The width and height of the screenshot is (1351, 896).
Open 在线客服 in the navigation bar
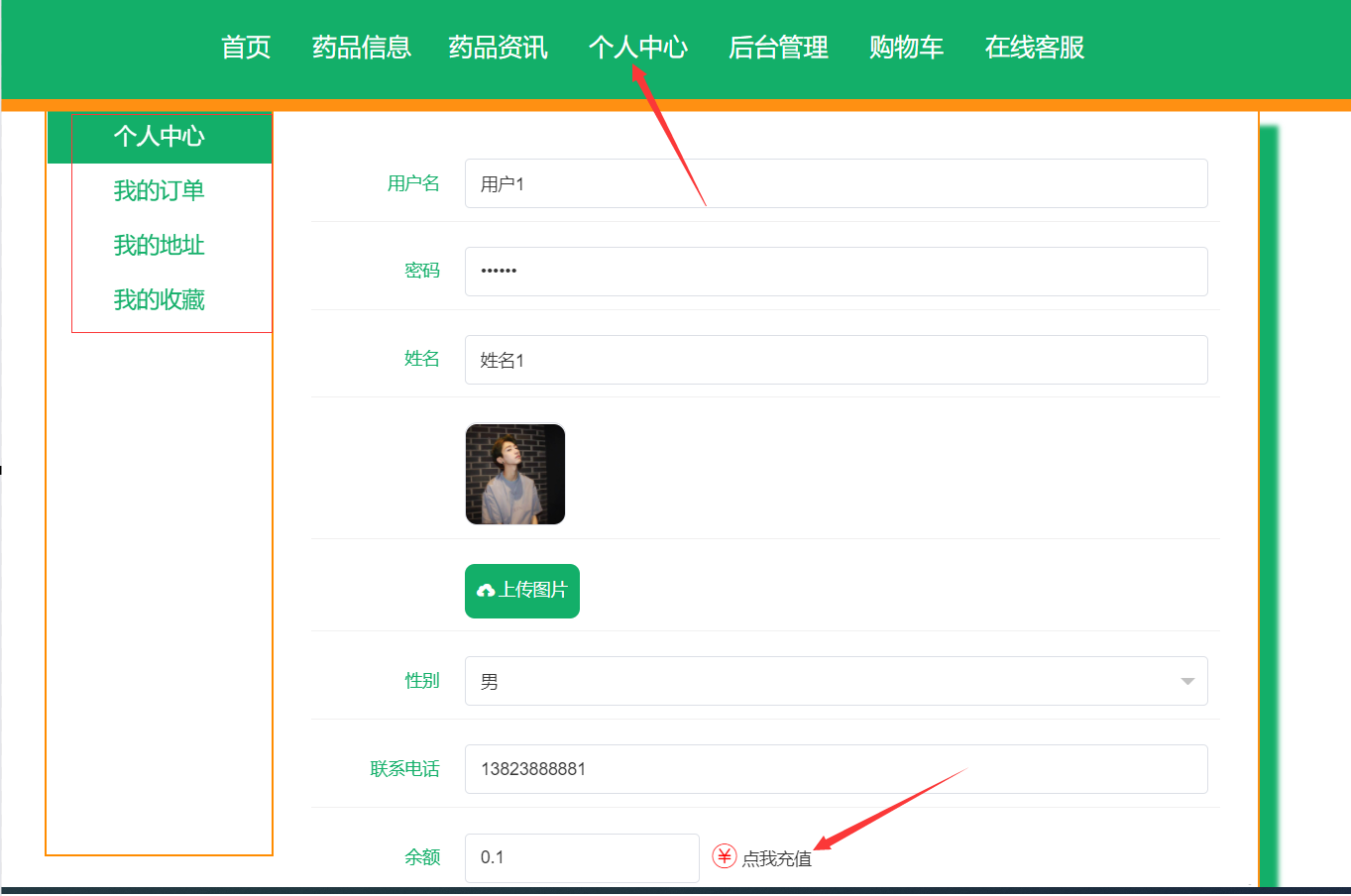click(x=1035, y=48)
